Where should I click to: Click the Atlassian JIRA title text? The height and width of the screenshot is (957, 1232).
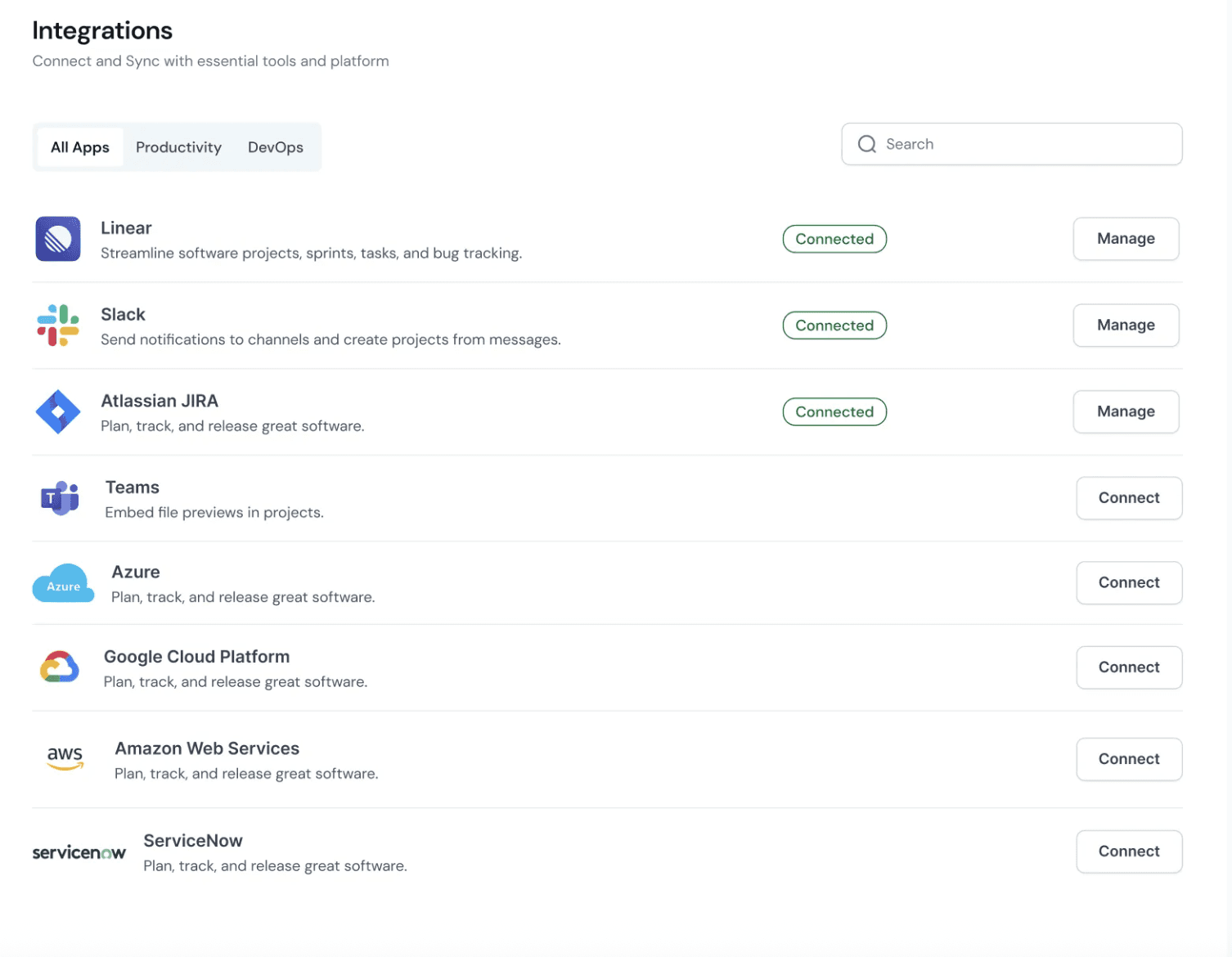tap(160, 401)
